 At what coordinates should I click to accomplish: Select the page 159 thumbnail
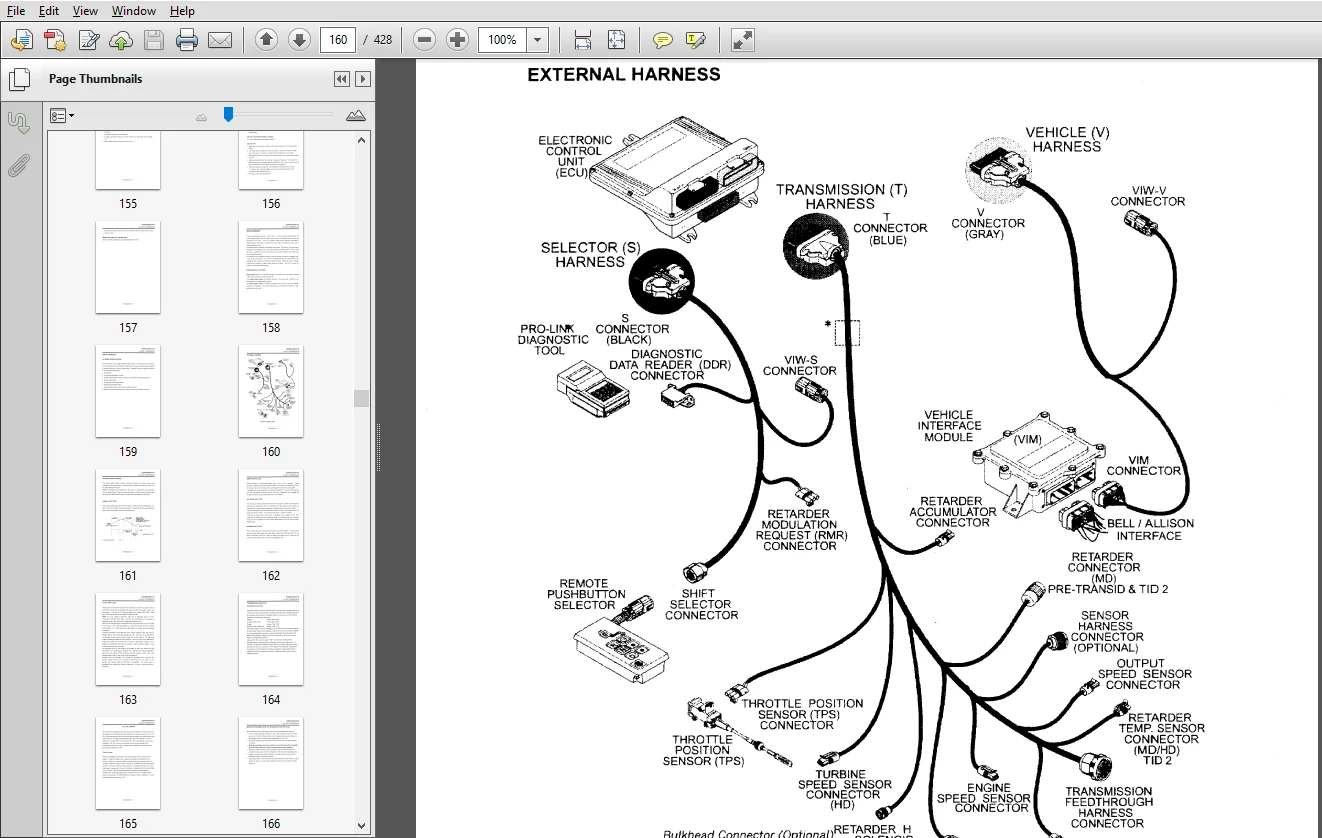128,391
